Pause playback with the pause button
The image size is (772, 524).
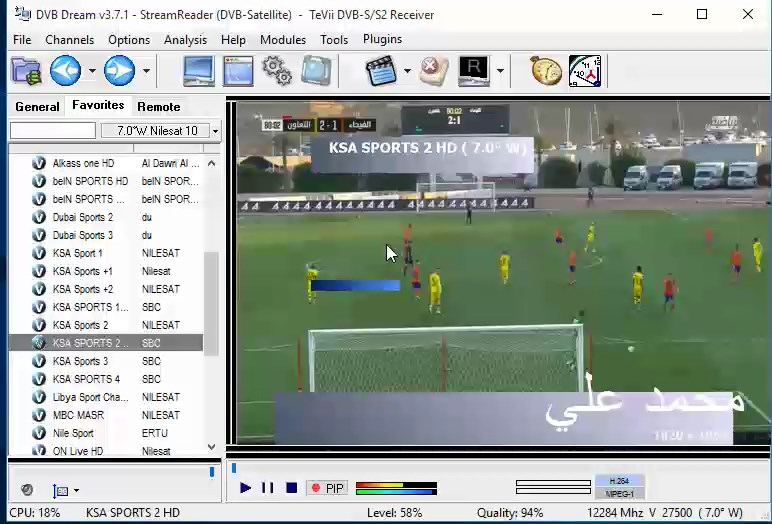coord(268,488)
